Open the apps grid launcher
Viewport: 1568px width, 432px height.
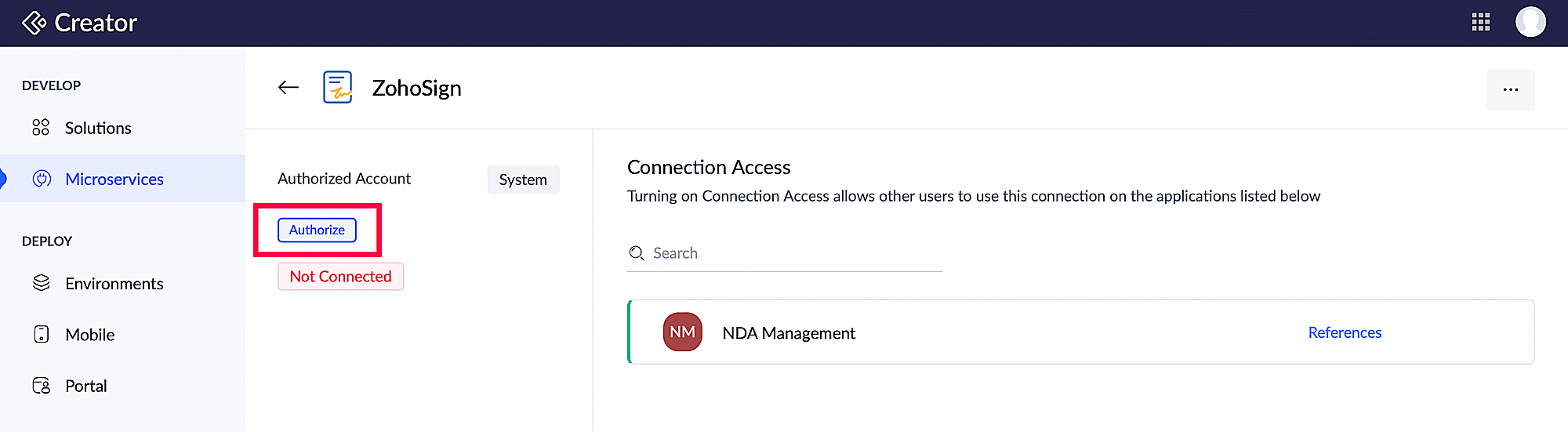point(1480,22)
